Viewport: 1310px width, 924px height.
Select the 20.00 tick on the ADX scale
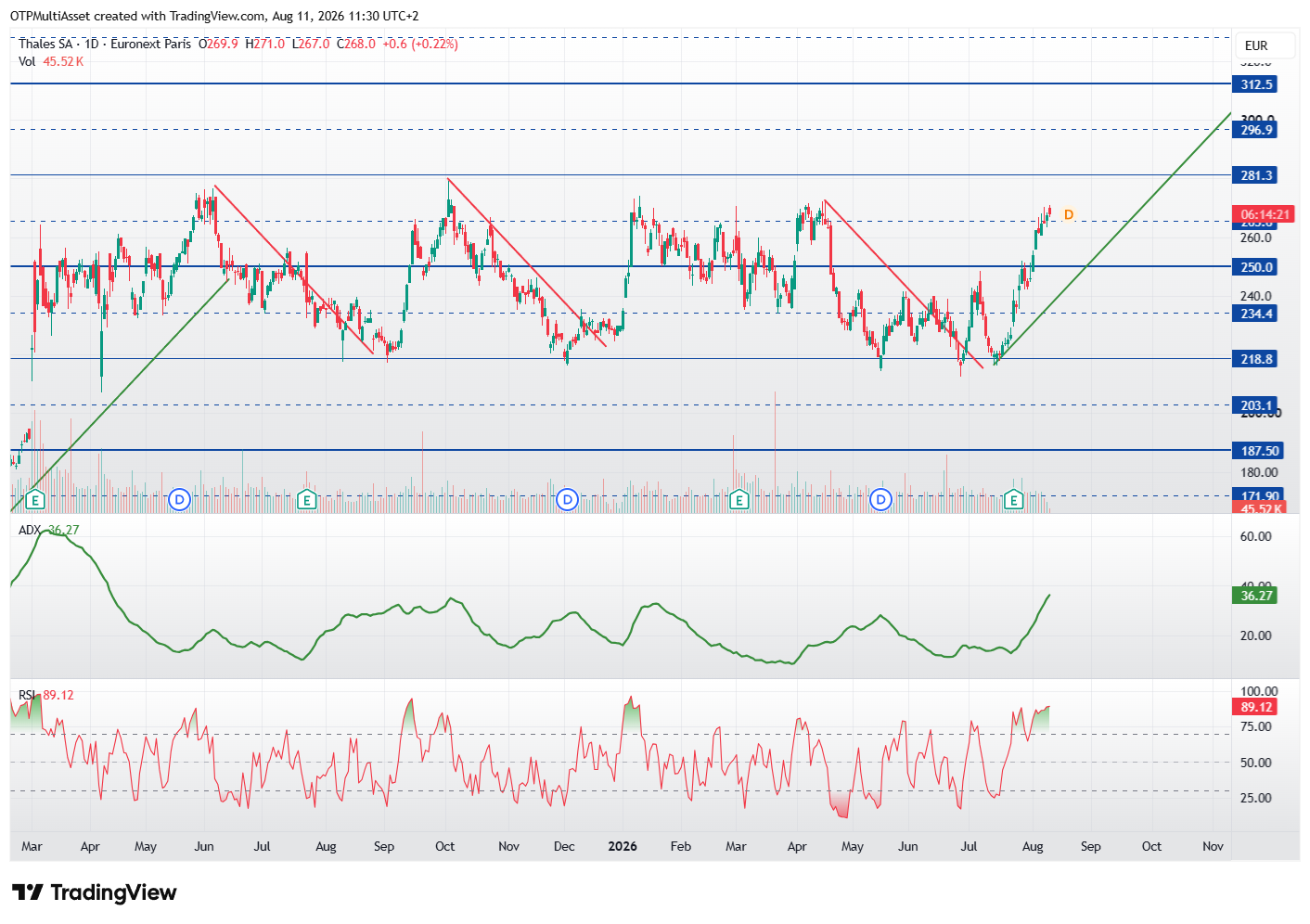click(1256, 635)
